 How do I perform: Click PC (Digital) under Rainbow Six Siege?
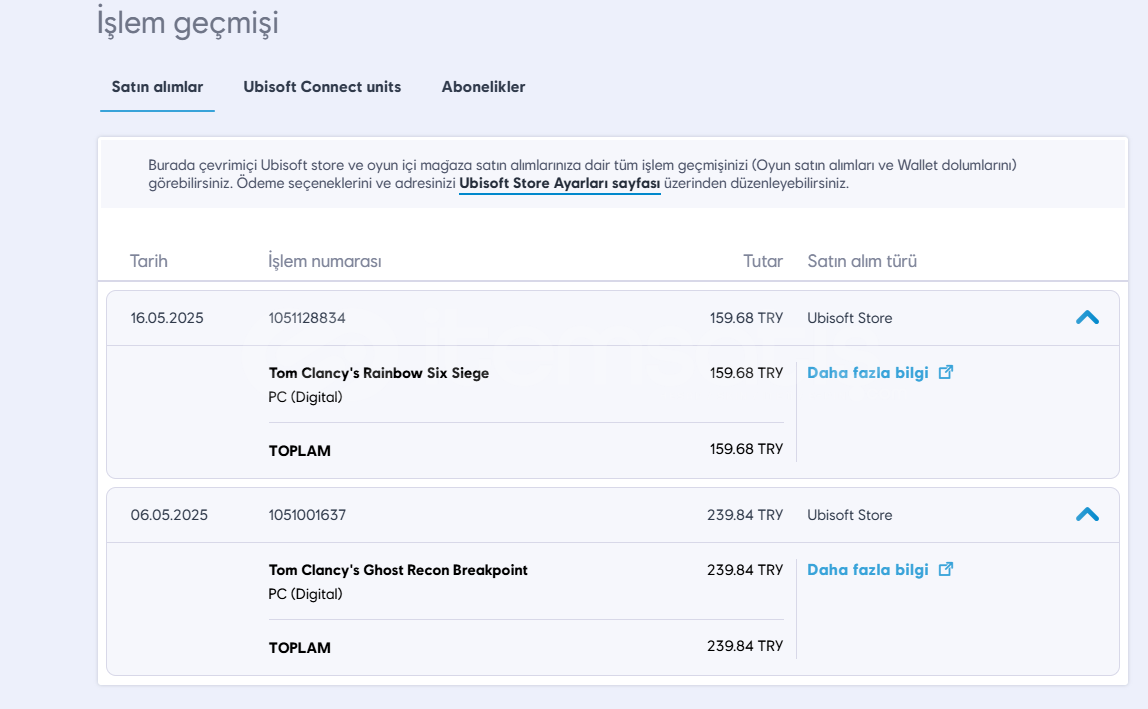point(305,397)
